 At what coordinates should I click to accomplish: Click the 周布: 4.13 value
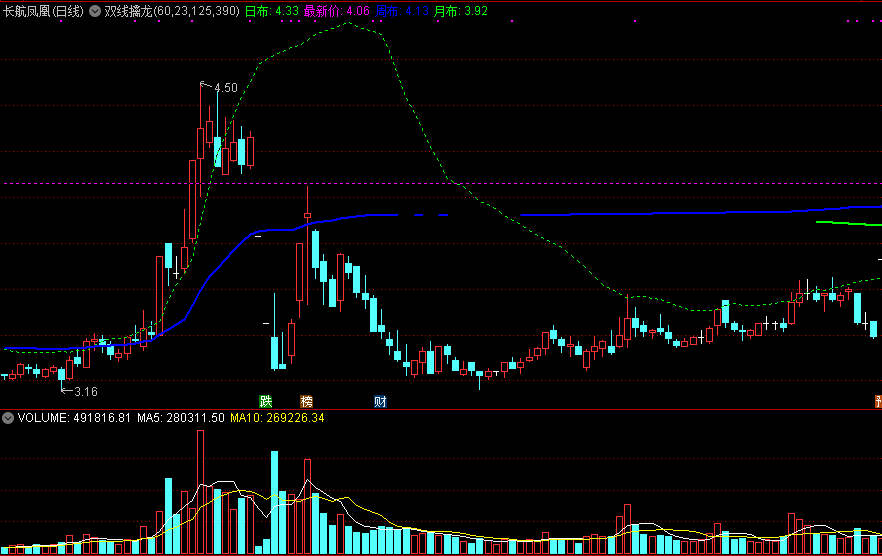click(x=402, y=11)
